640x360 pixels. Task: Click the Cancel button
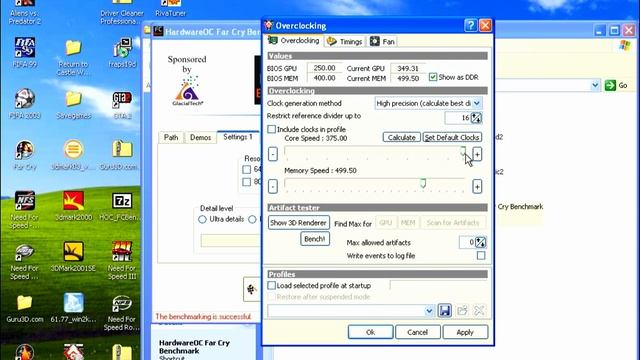click(x=418, y=332)
